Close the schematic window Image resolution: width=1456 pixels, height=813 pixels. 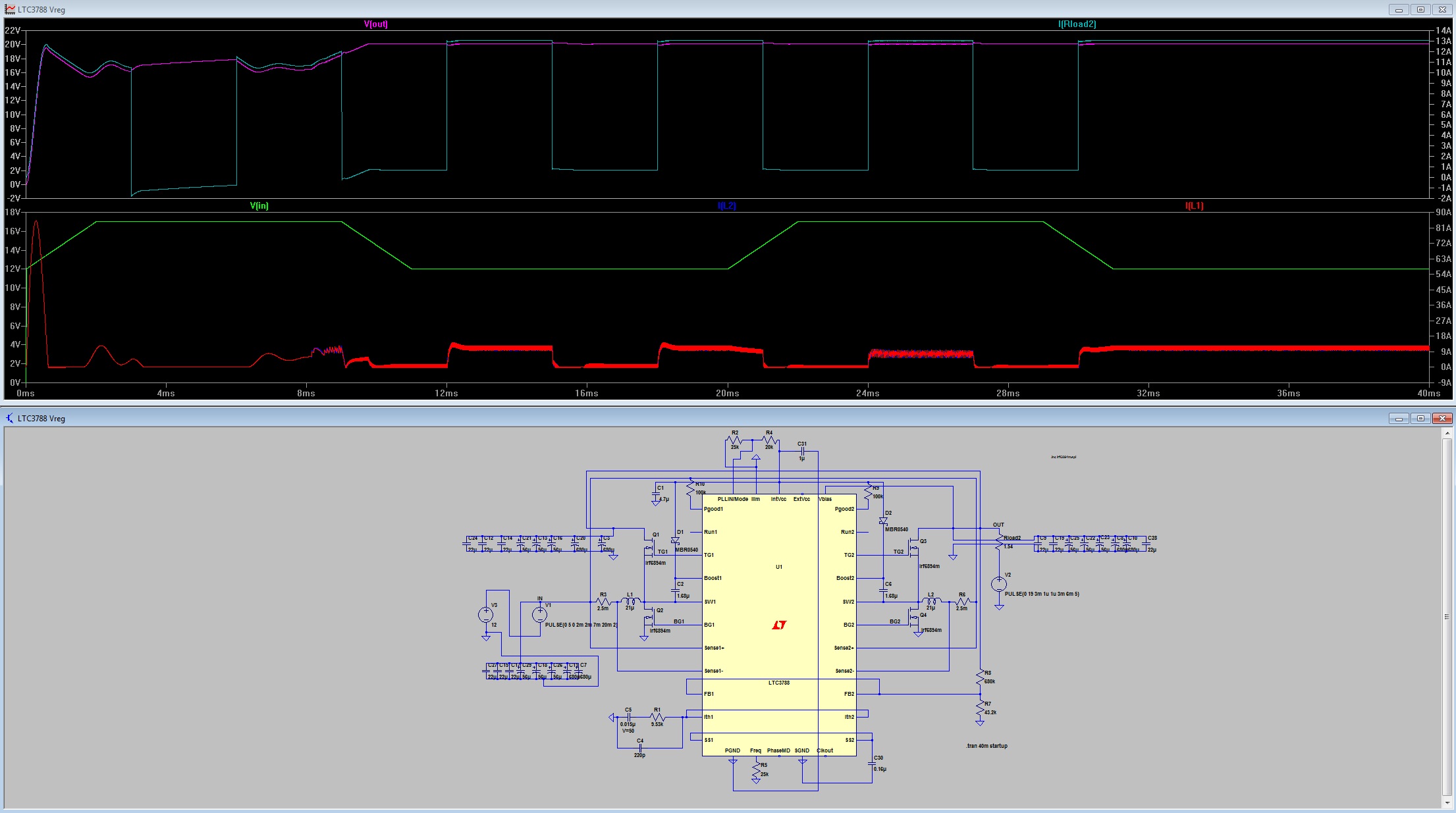point(1442,418)
